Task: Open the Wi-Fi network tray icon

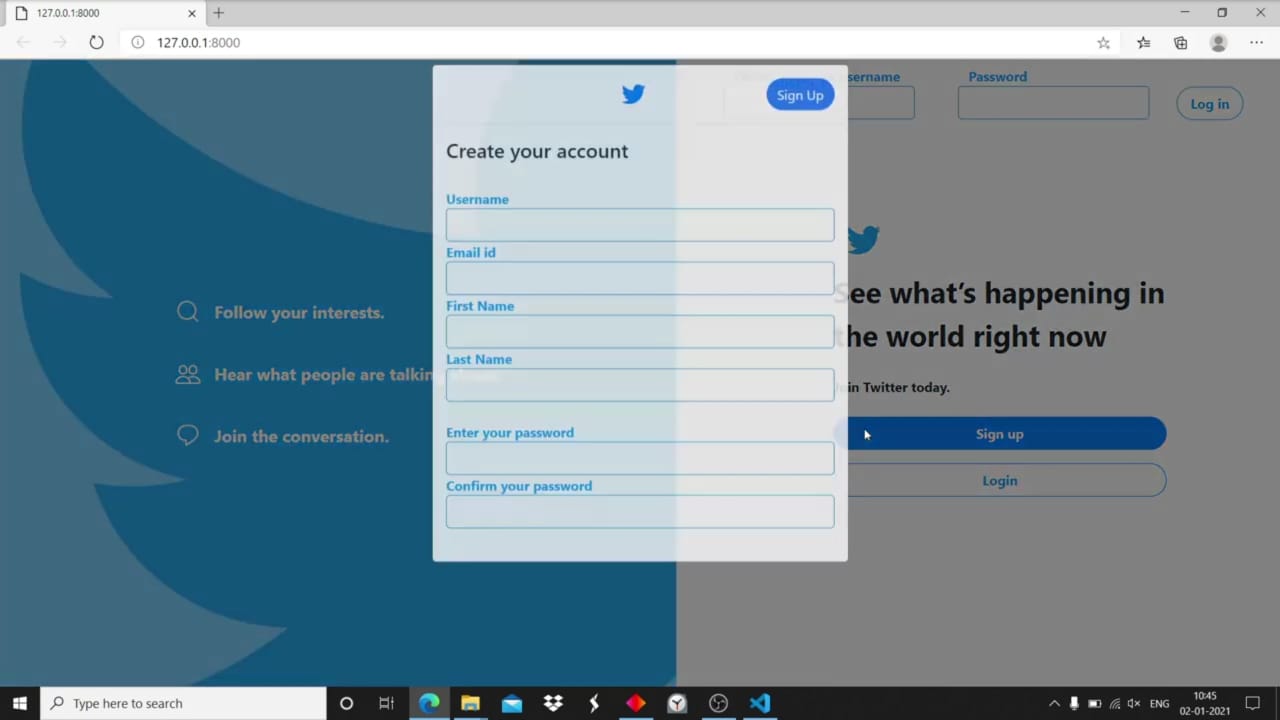Action: pos(1115,703)
